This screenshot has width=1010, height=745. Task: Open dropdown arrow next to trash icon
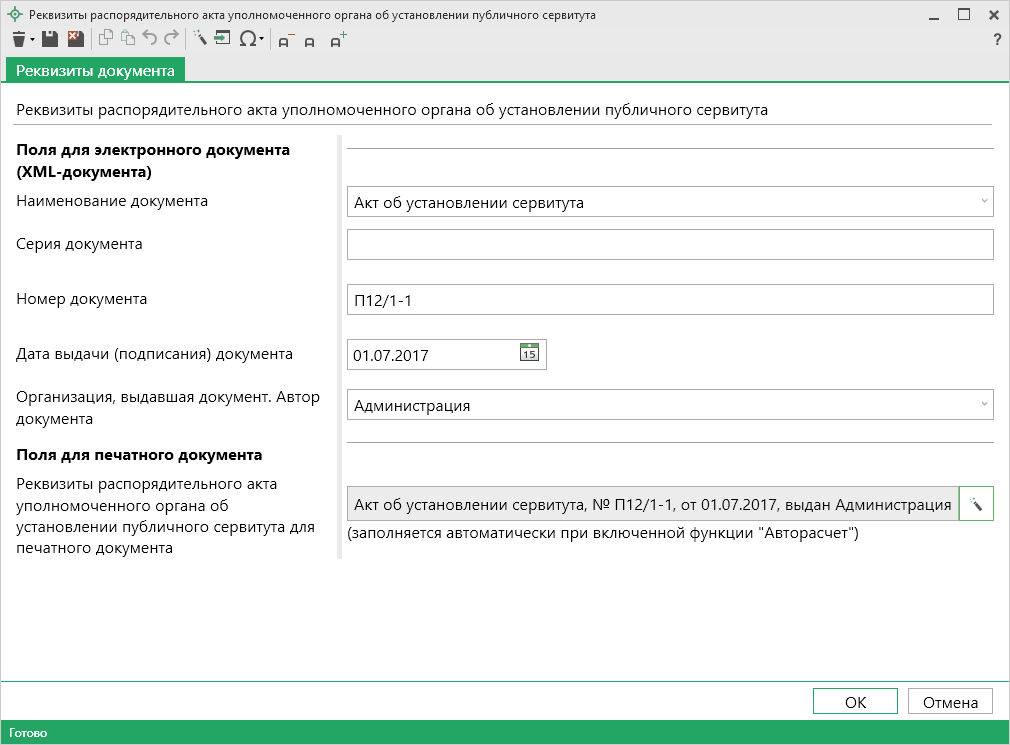tap(33, 40)
